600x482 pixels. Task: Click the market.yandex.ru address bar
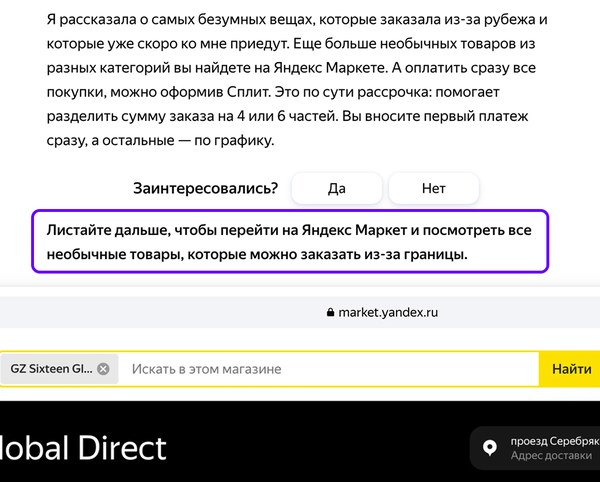300,313
